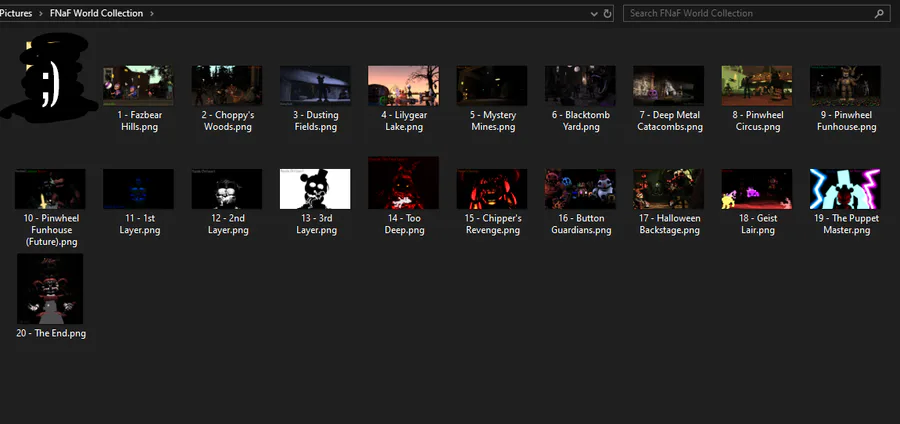Click file name "20 - The End.png"
Image resolution: width=900 pixels, height=424 pixels.
(51, 333)
